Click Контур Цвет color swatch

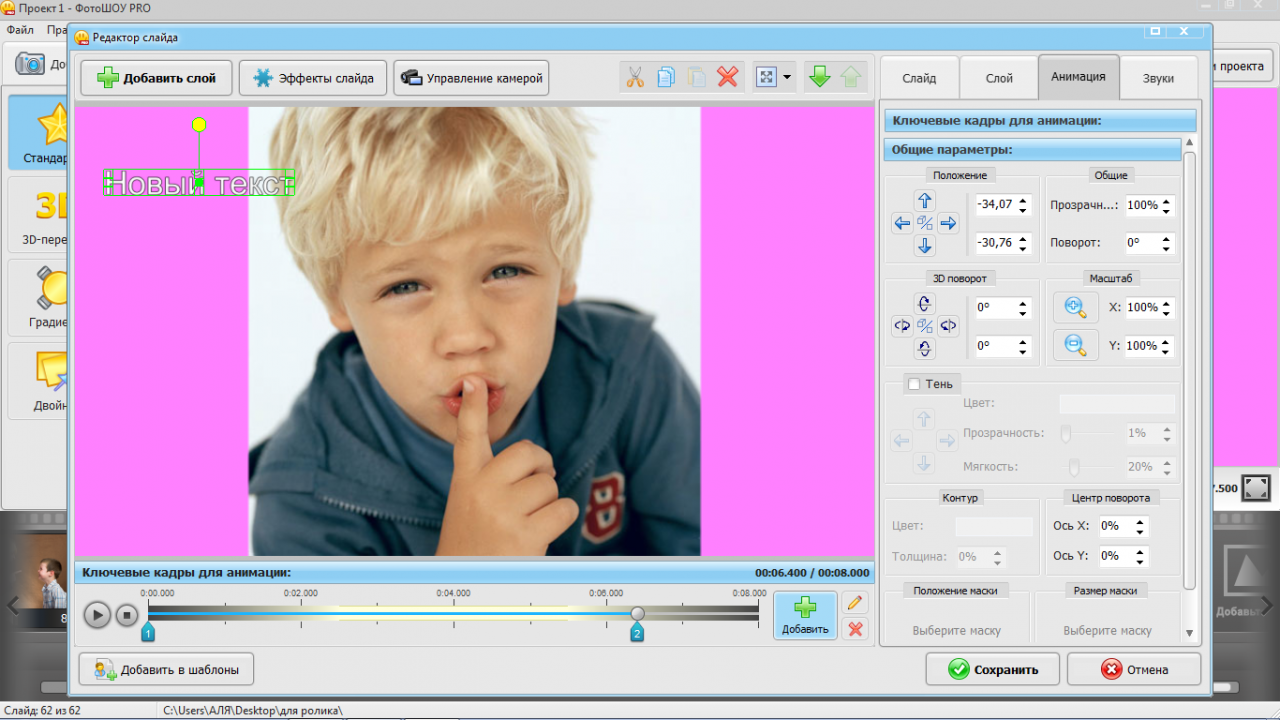994,526
